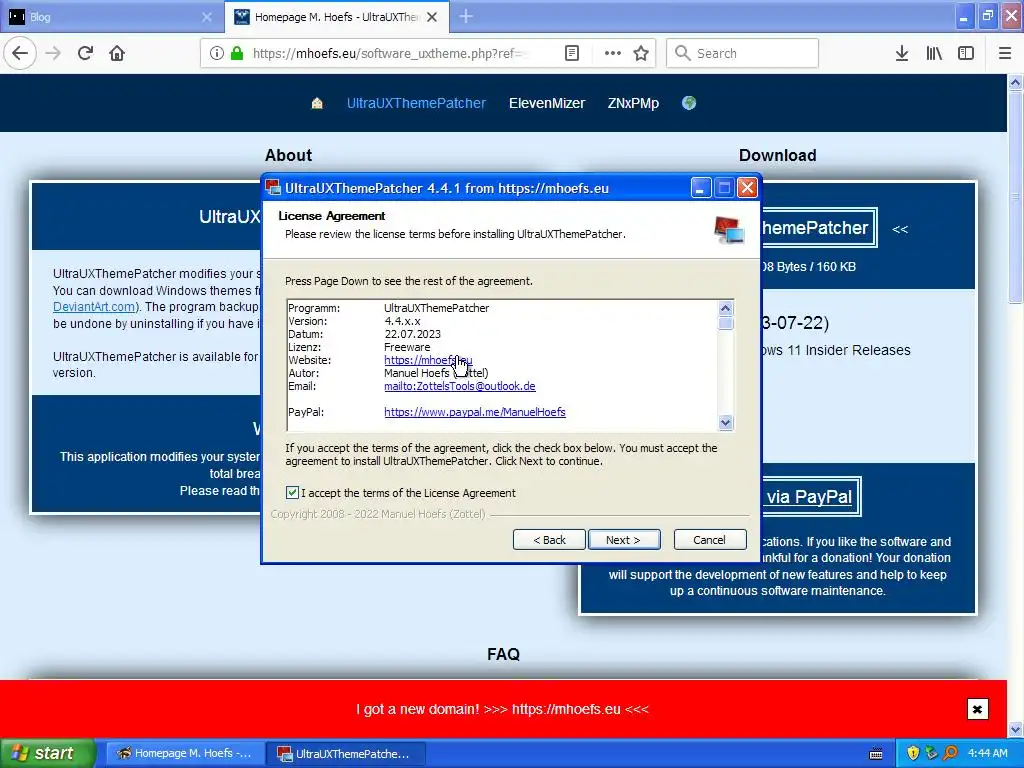1024x768 pixels.
Task: Click the 4:44 AM system clock
Action: click(x=987, y=753)
